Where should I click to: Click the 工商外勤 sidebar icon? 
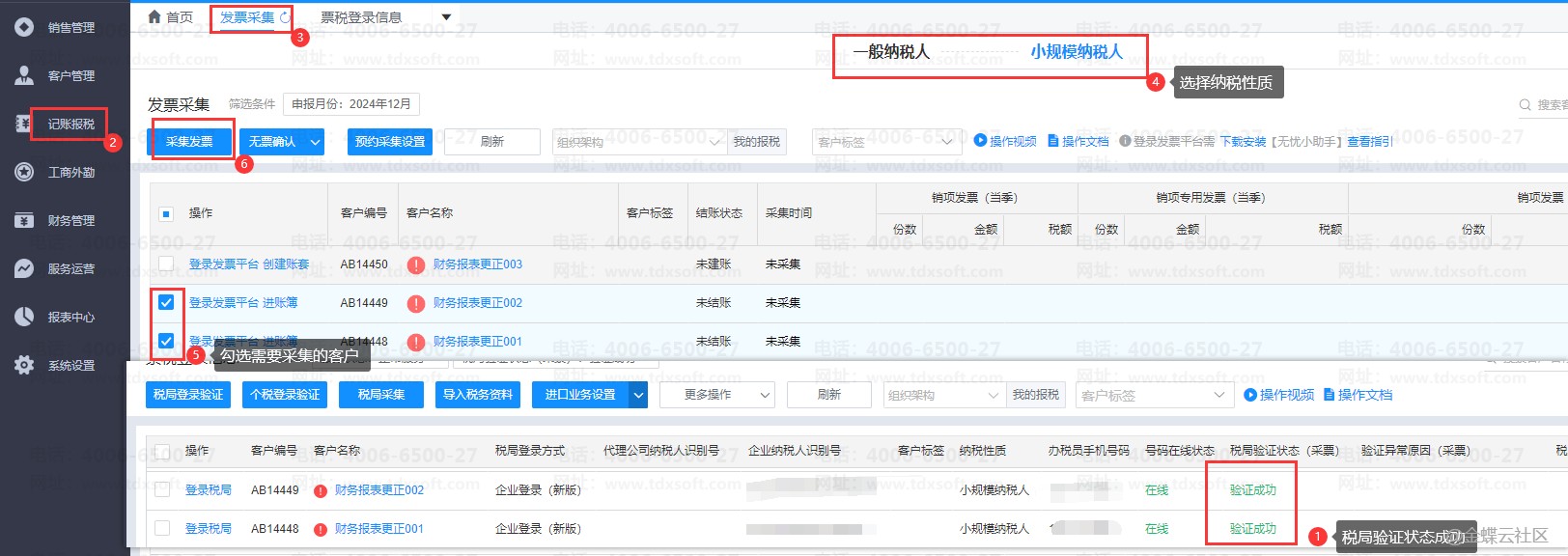pyautogui.click(x=24, y=172)
